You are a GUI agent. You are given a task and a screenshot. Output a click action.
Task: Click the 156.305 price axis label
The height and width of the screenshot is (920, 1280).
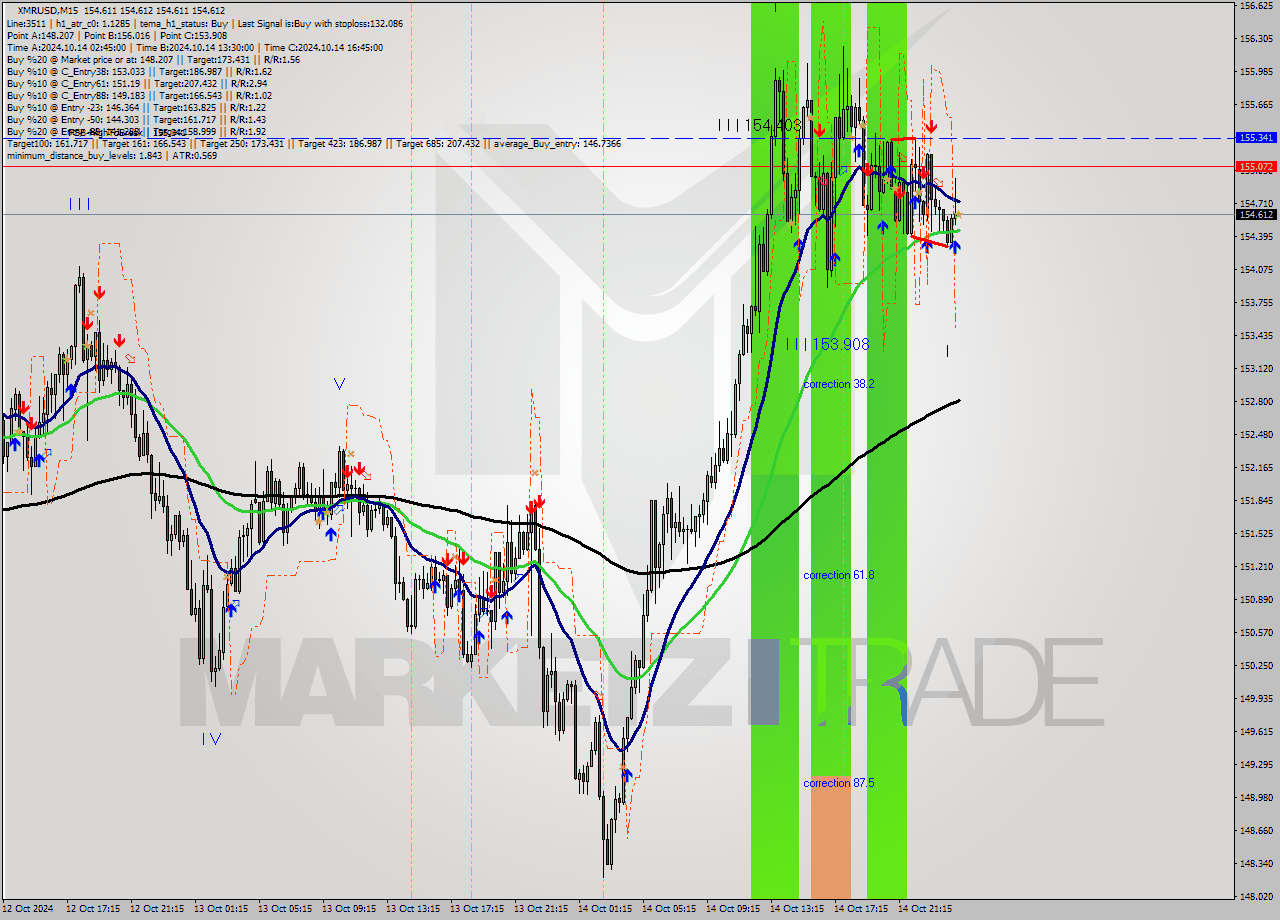(1256, 39)
